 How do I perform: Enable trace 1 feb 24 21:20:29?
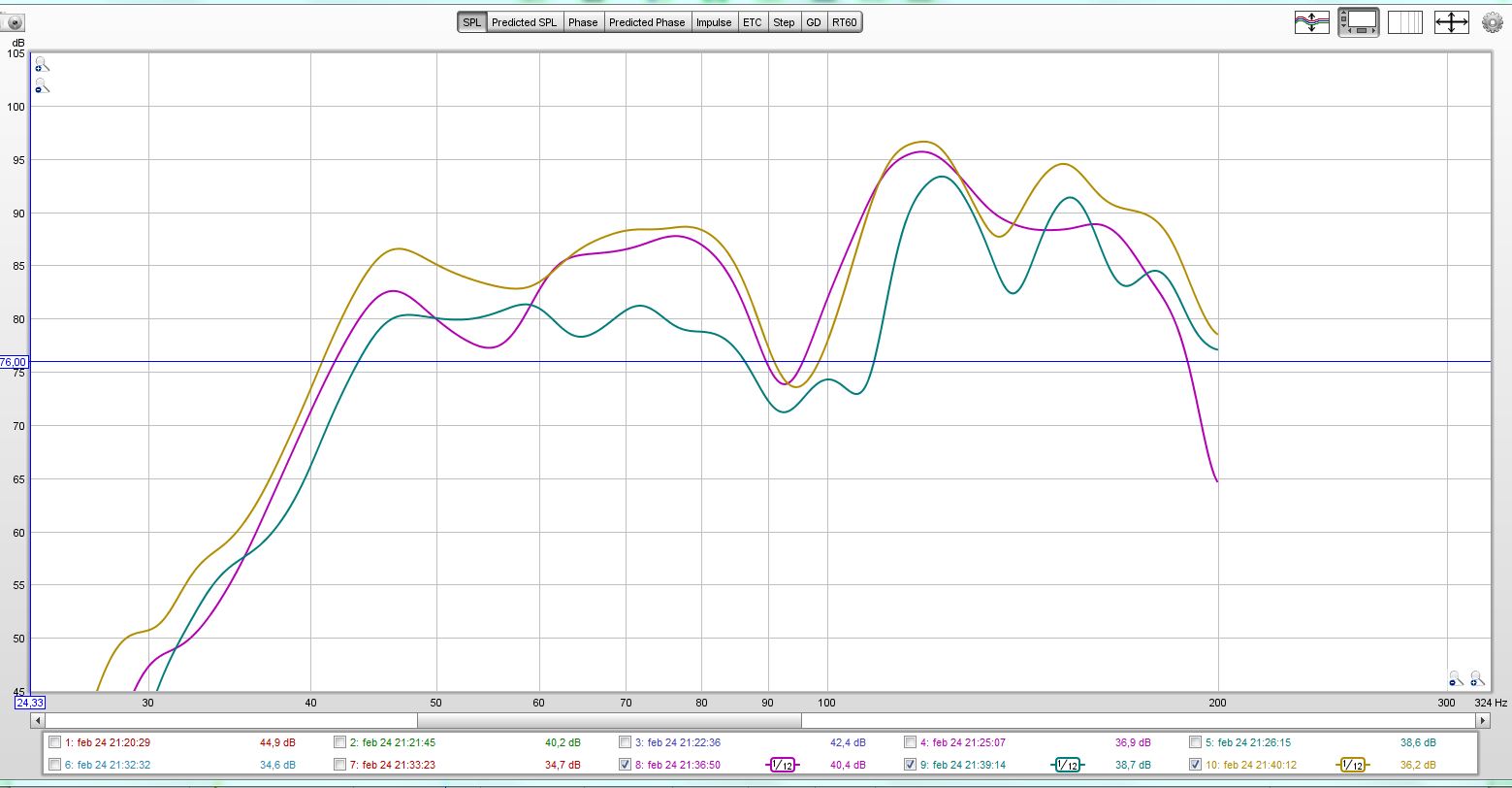pos(54,742)
